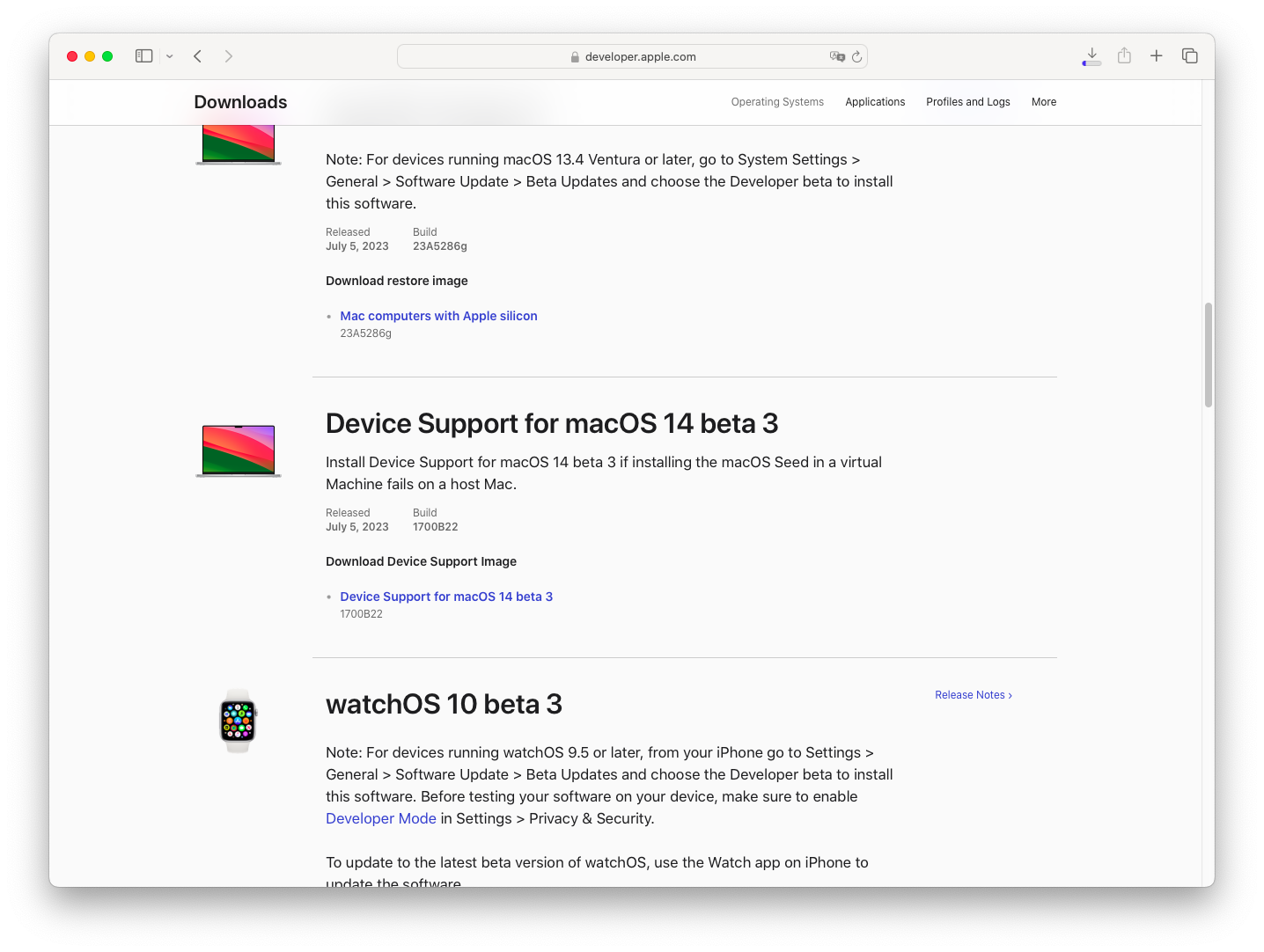The image size is (1264, 952).
Task: Select Profiles and Logs in navigation
Action: pyautogui.click(x=967, y=102)
